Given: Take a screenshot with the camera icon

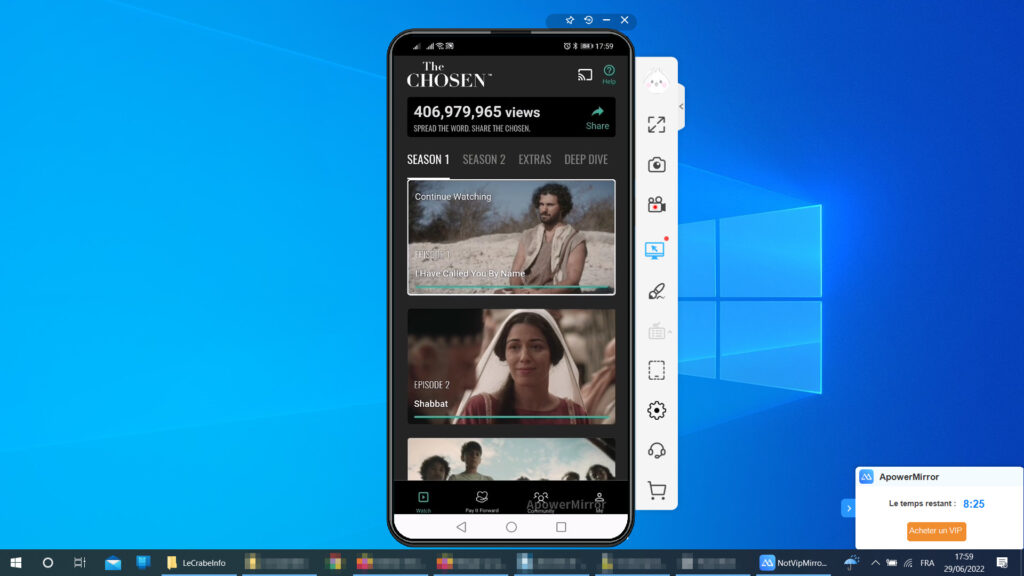Looking at the screenshot, I should (656, 165).
